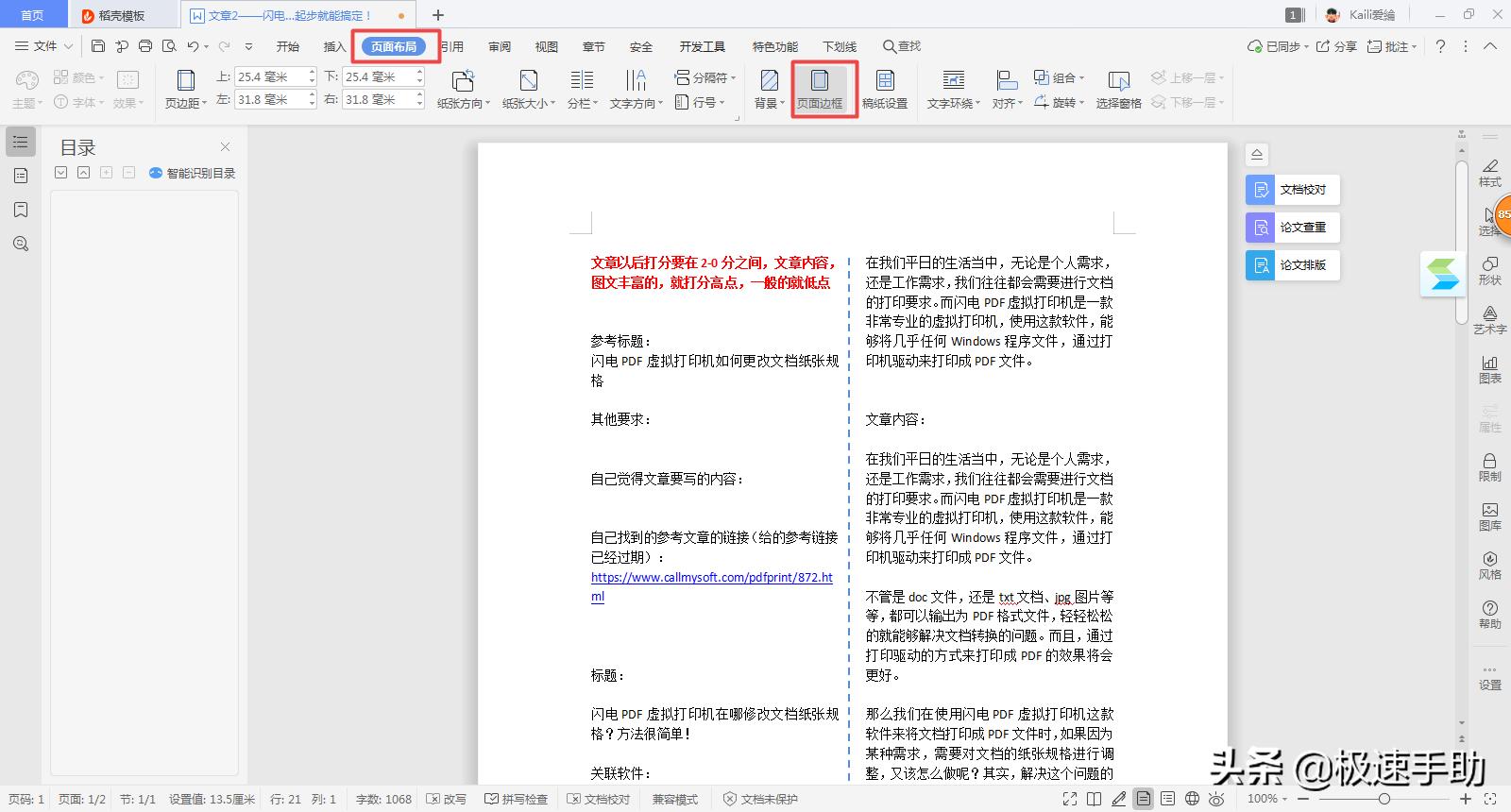Open 图库 (Gallery) in right sidebar
This screenshot has height=812, width=1511.
pos(1489,516)
